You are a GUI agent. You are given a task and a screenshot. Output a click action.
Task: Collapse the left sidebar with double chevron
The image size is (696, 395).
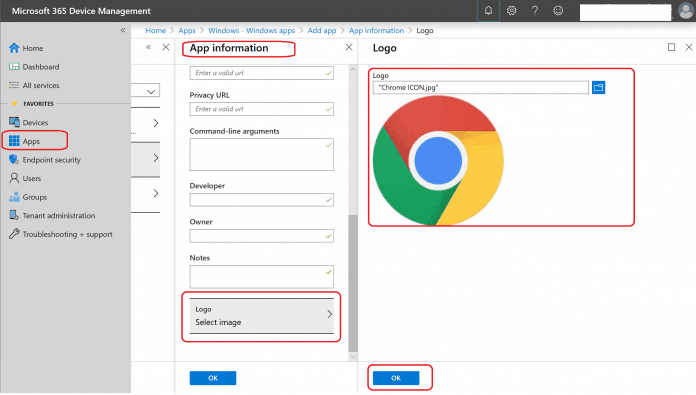pos(123,30)
